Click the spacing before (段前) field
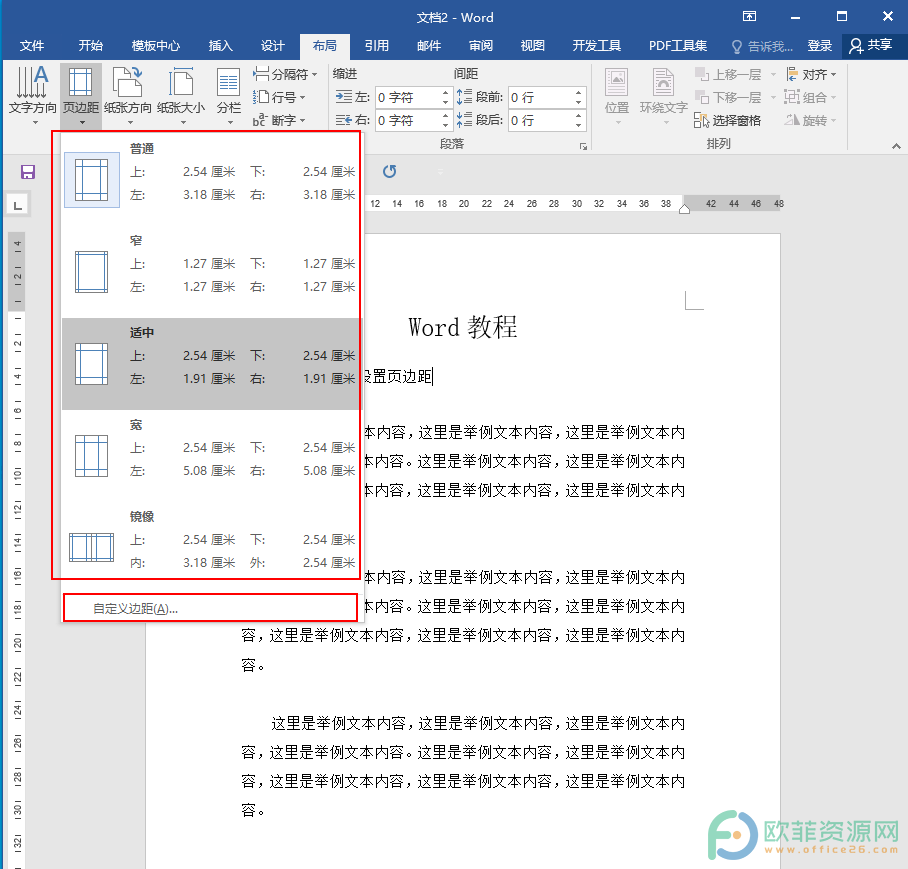Screen dimensions: 908x869 (541, 97)
